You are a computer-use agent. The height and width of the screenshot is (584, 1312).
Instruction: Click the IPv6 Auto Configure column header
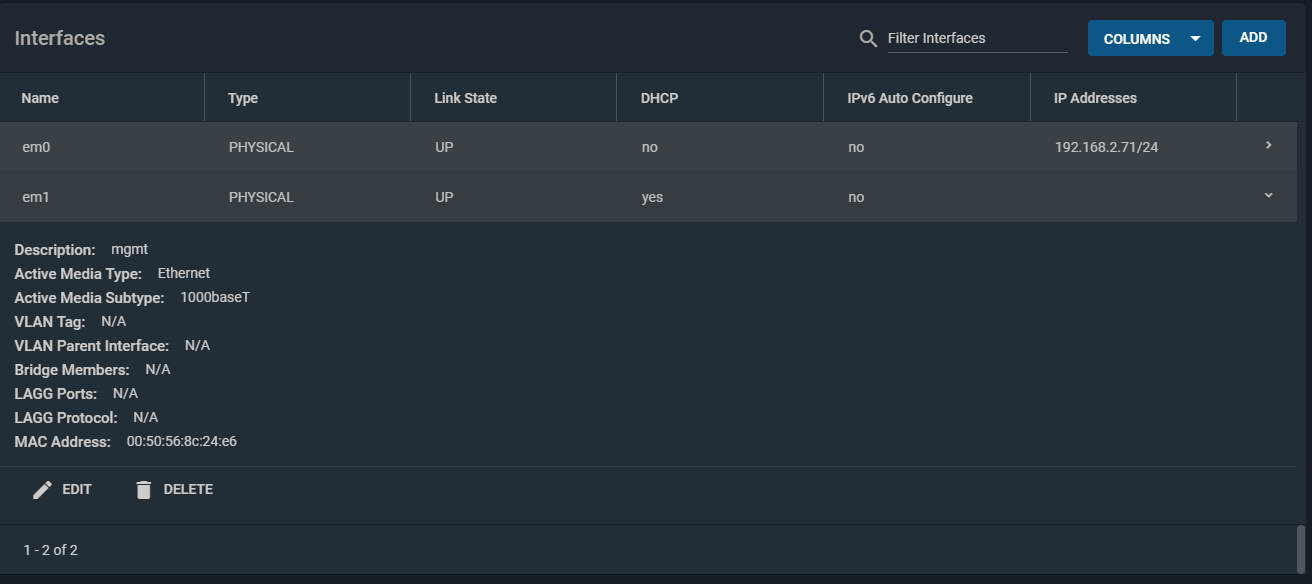tap(910, 97)
